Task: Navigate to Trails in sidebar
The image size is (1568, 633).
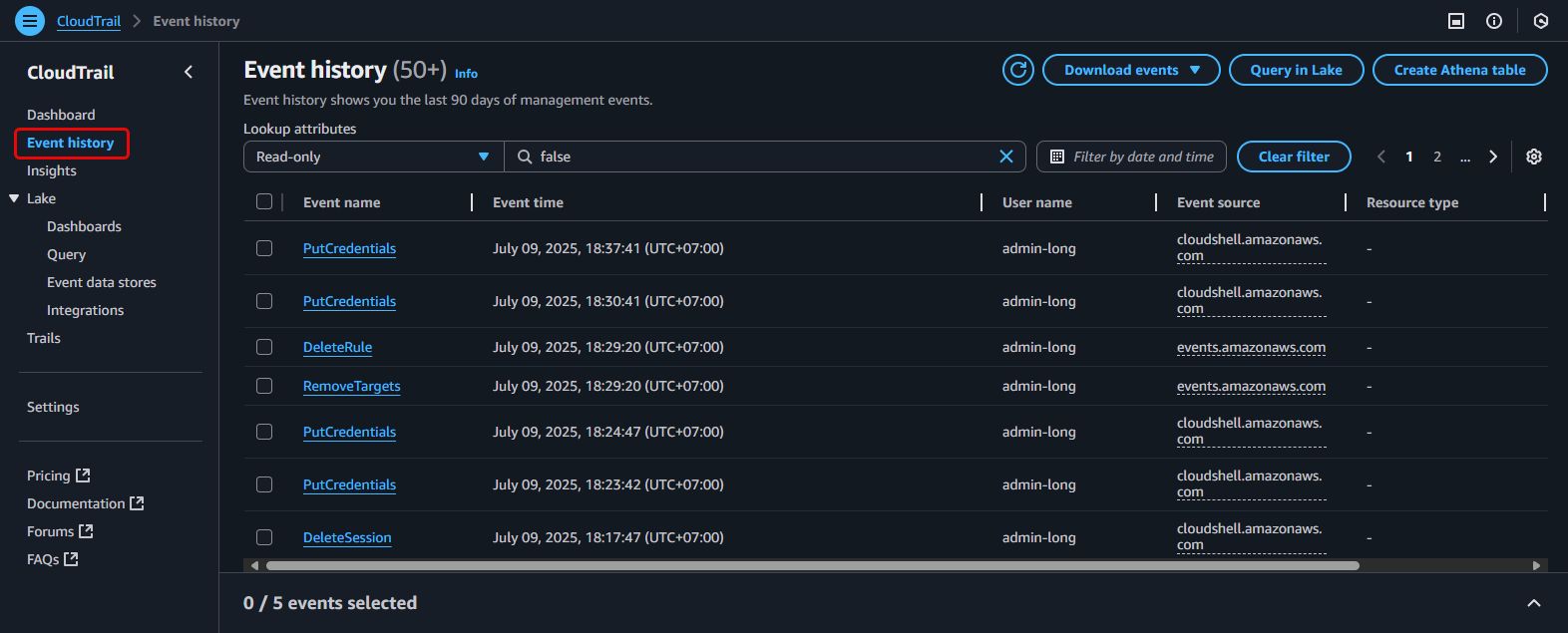Action: tap(44, 338)
